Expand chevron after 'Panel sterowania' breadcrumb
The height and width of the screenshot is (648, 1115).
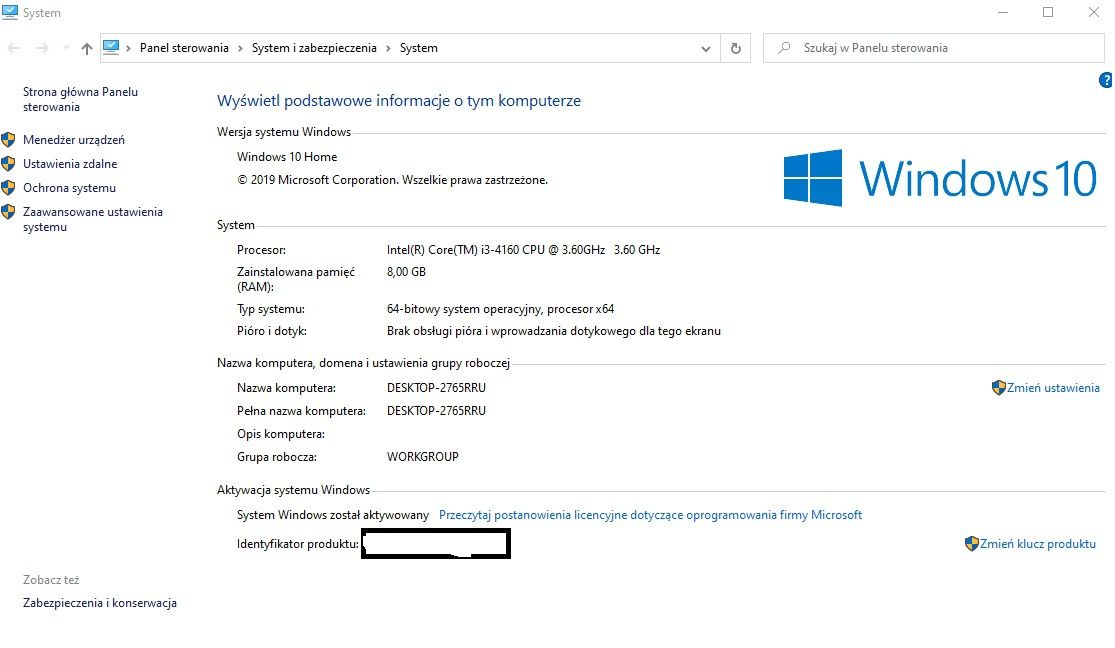pos(240,48)
